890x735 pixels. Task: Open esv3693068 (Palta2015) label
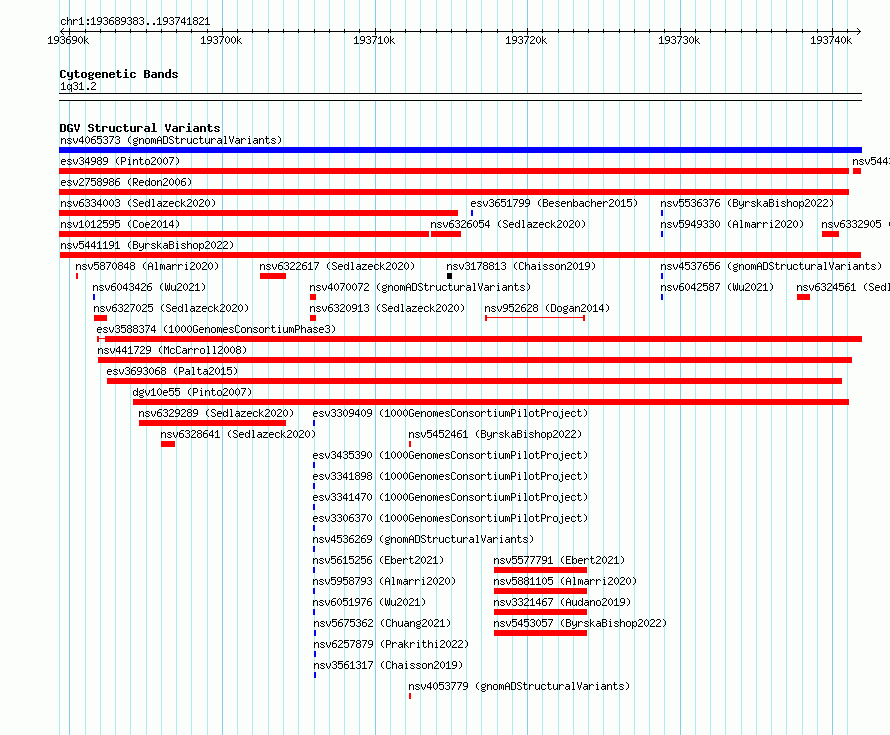click(172, 371)
